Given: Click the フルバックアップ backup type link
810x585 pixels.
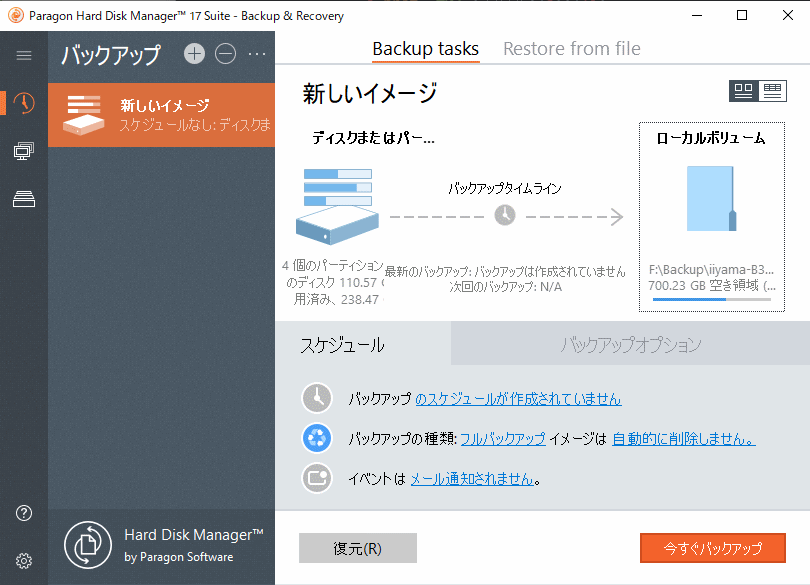Looking at the screenshot, I should point(502,439).
